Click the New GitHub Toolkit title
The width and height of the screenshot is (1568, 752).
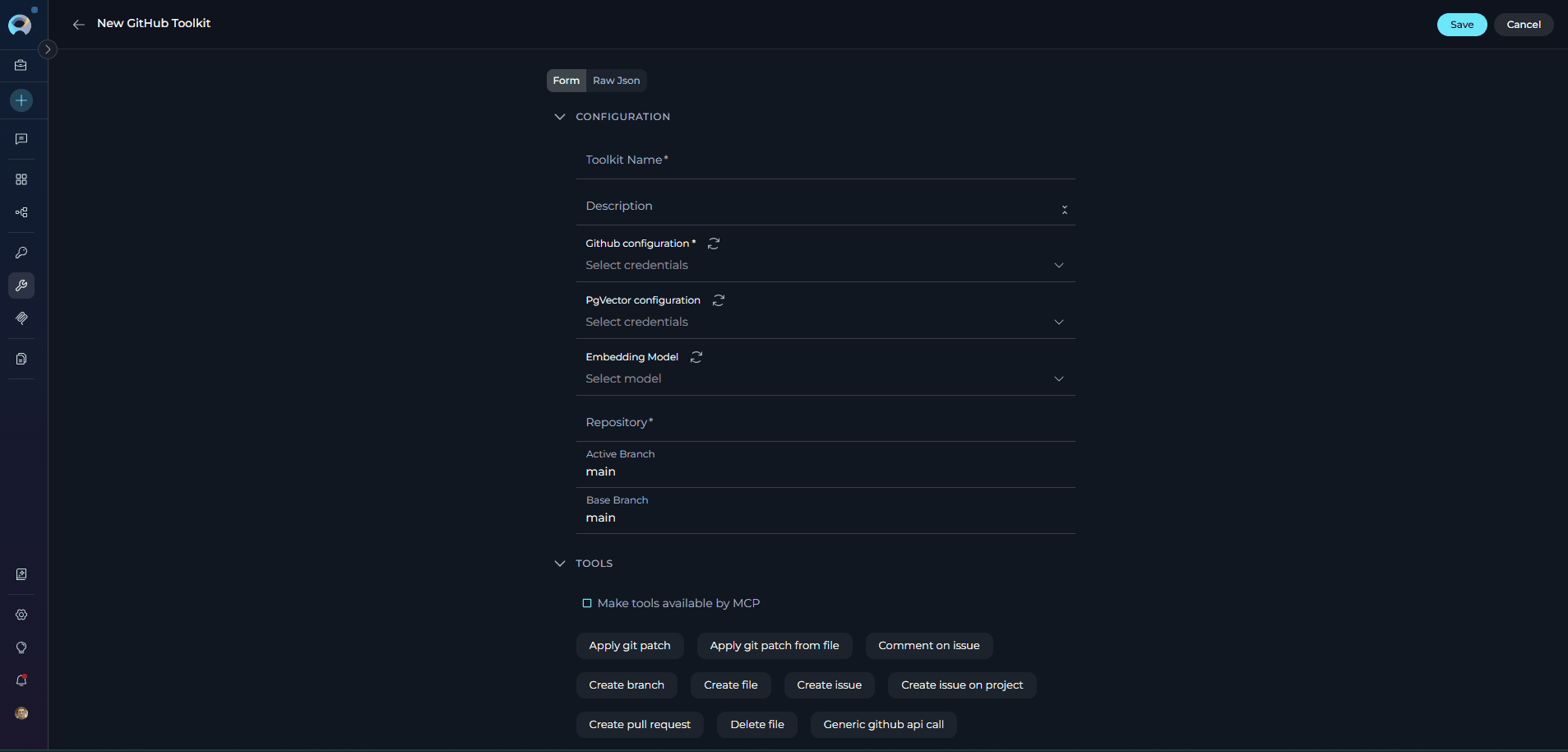tap(154, 23)
